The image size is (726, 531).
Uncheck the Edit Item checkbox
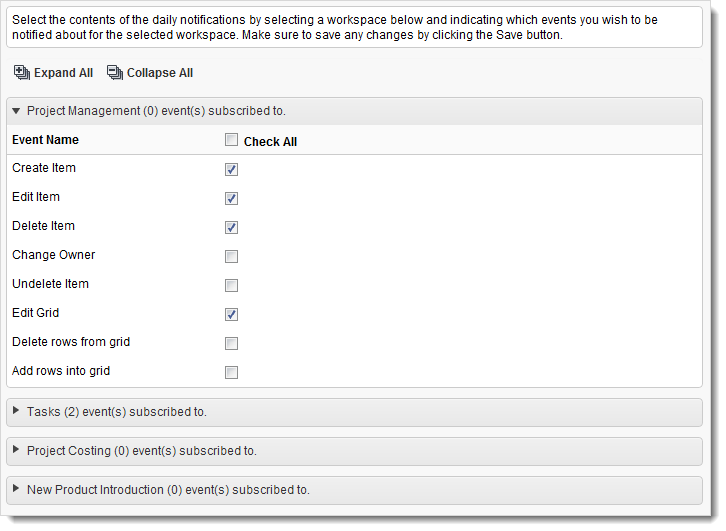pyautogui.click(x=232, y=198)
